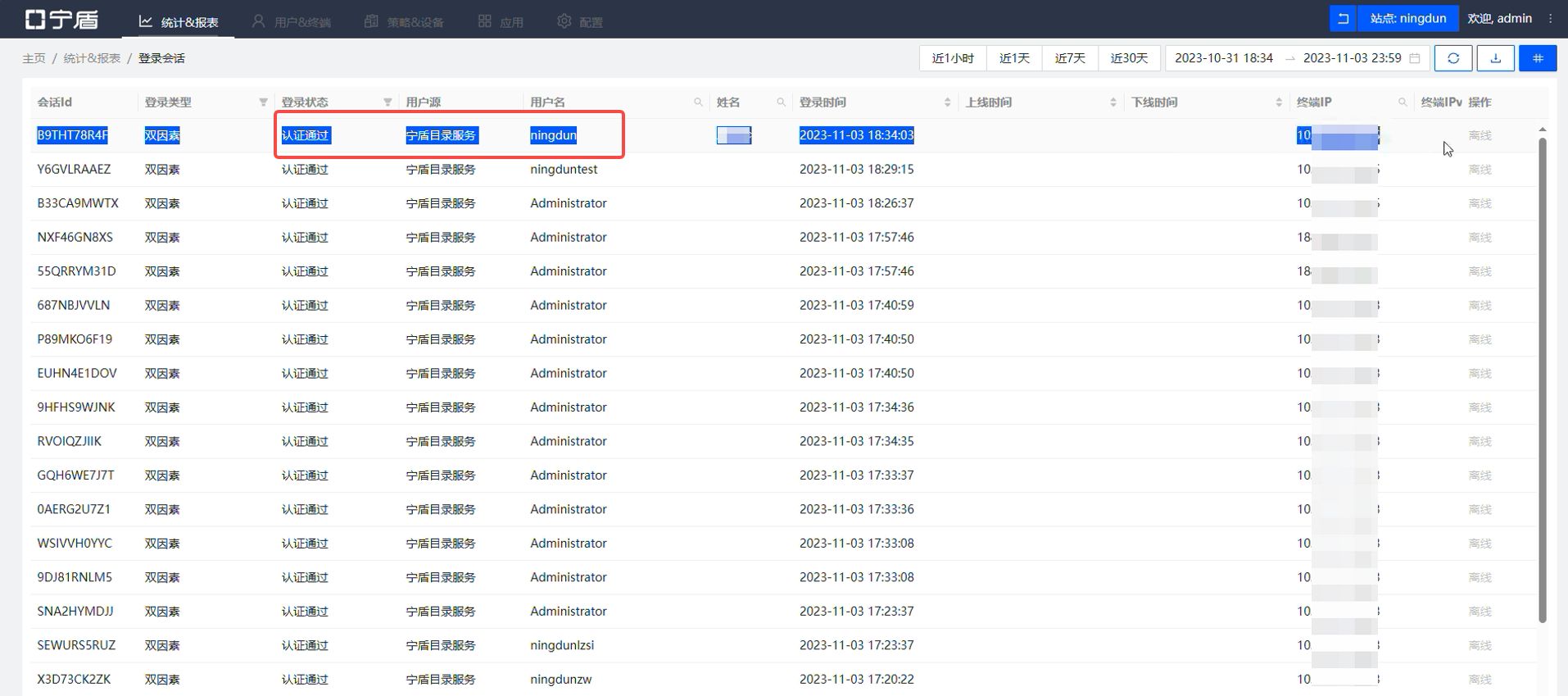Viewport: 1568px width, 696px height.
Task: Open the 策略&设备 menu
Action: [404, 21]
